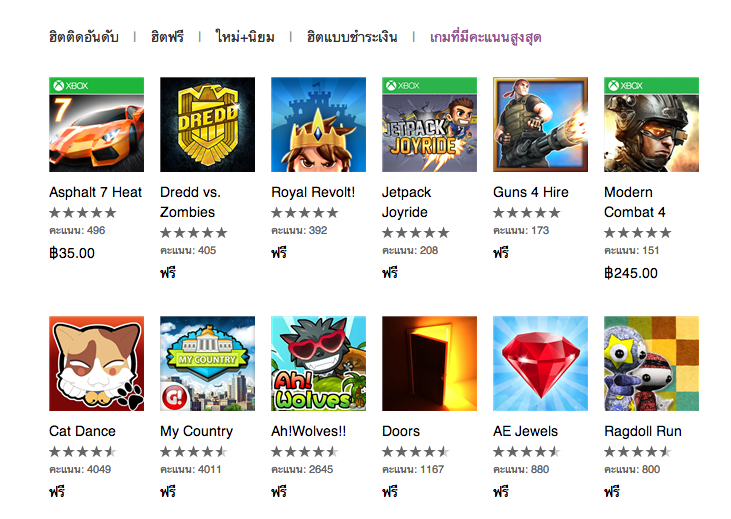Open the Ragdoll Run game icon
The height and width of the screenshot is (519, 731).
coord(651,364)
